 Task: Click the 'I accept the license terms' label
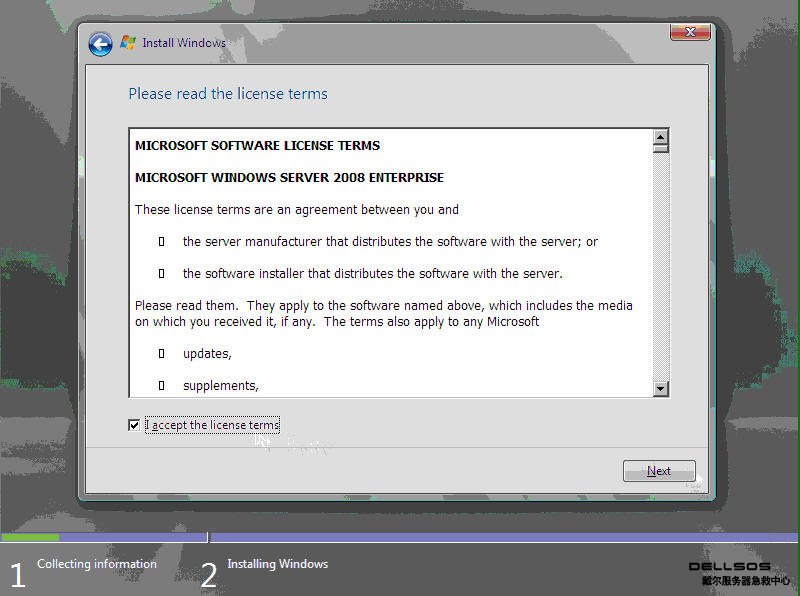coord(212,425)
